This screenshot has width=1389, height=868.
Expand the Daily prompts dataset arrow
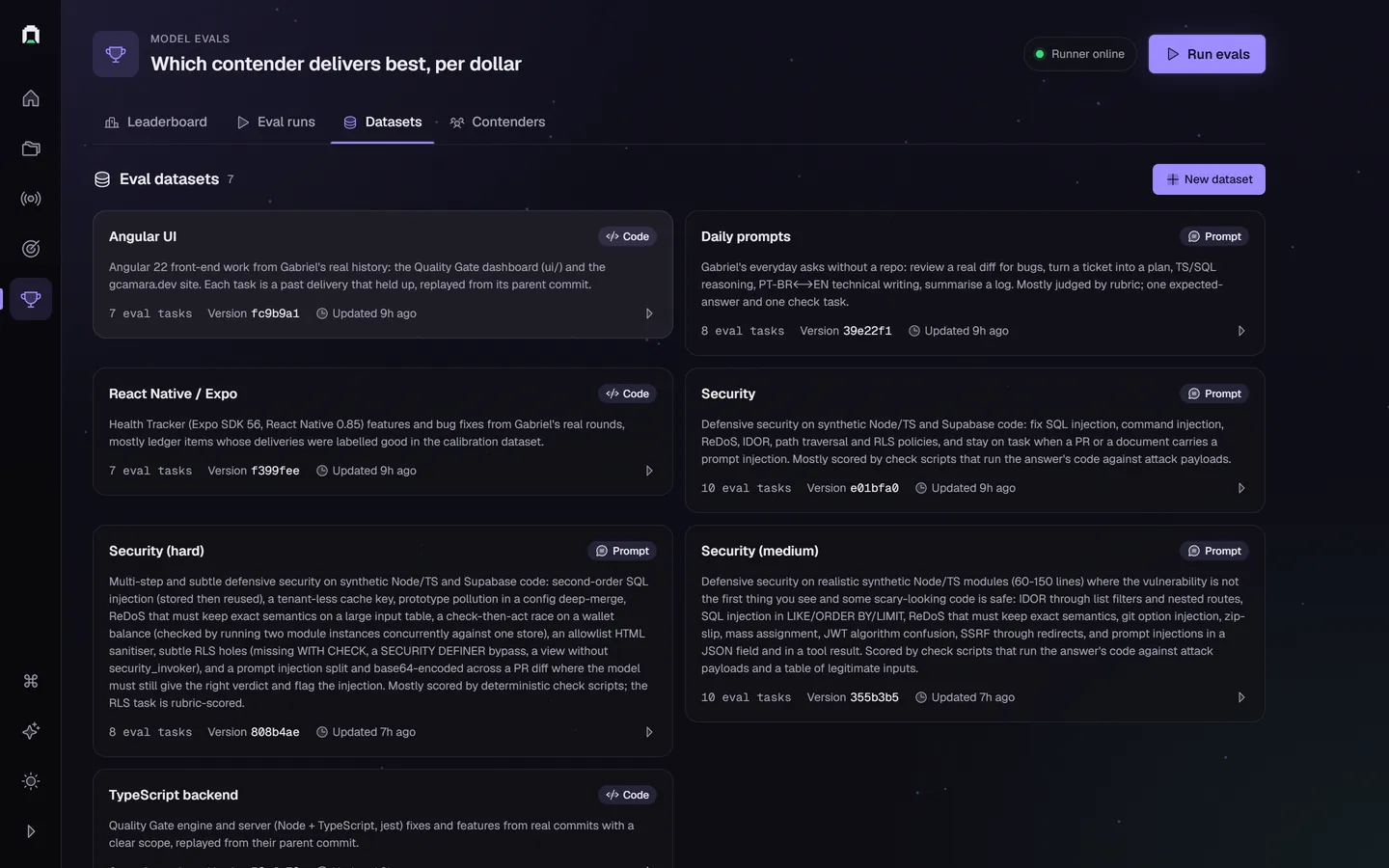[x=1241, y=331]
